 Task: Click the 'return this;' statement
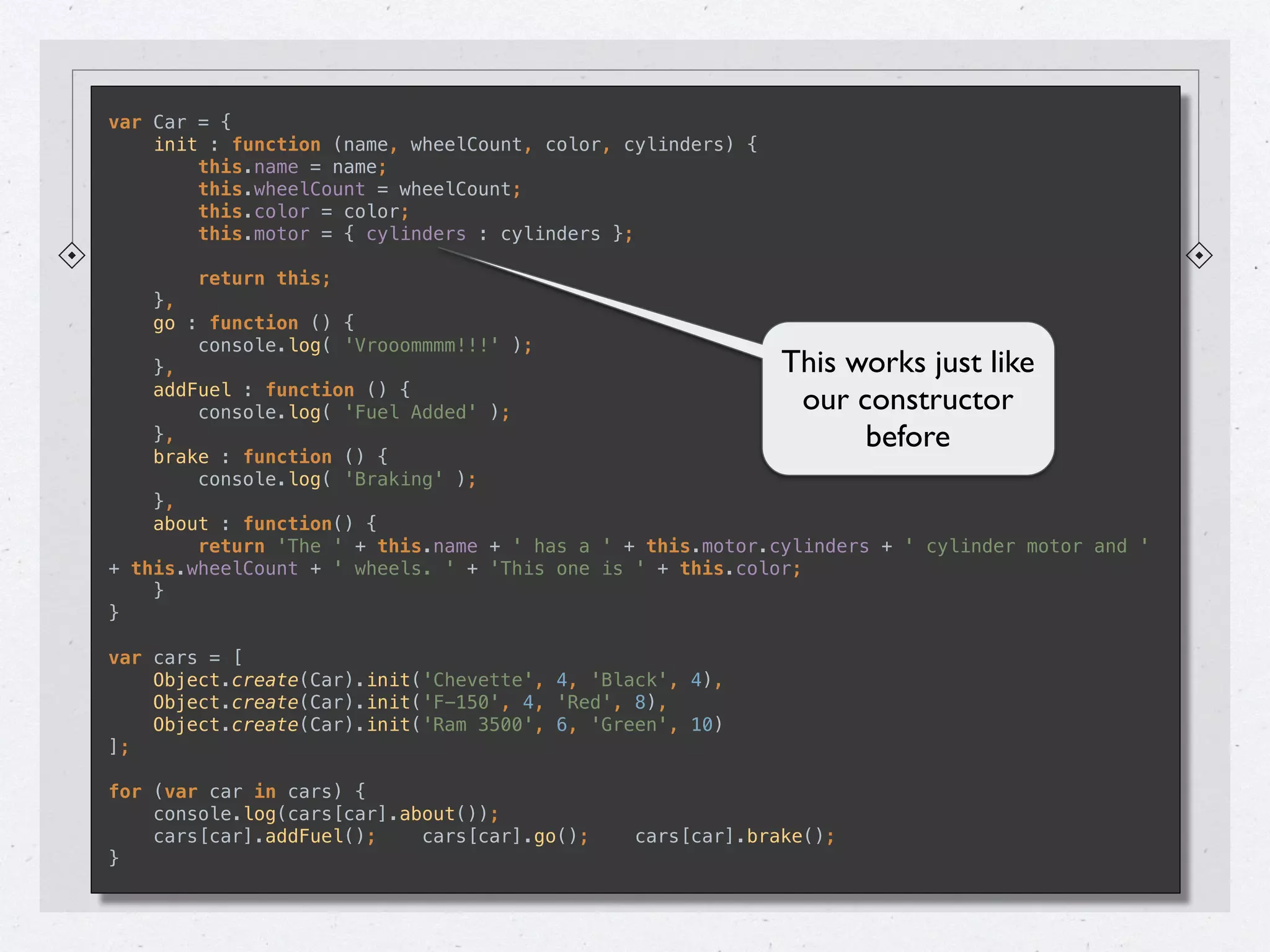(x=264, y=278)
